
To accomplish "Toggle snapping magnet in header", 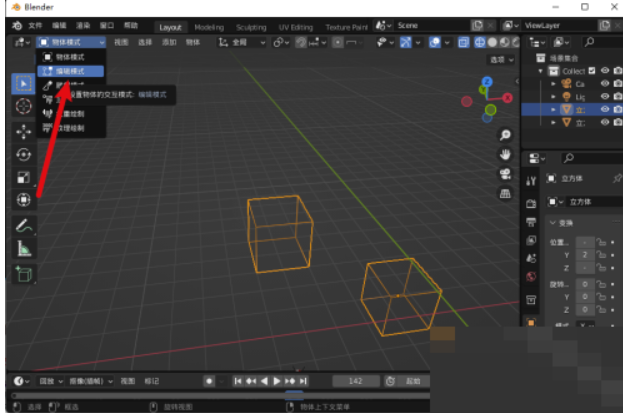I will point(301,42).
